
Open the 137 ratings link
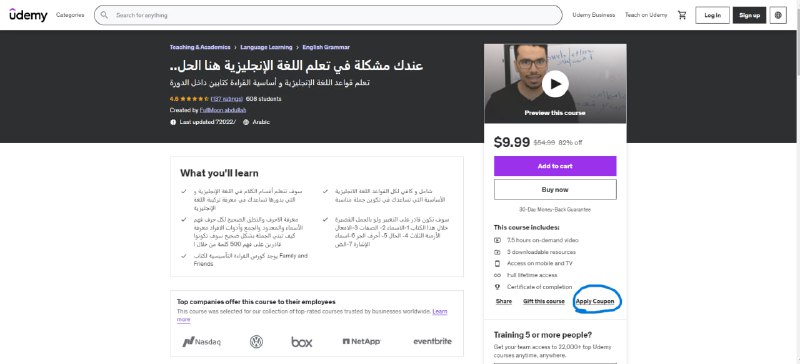click(227, 99)
